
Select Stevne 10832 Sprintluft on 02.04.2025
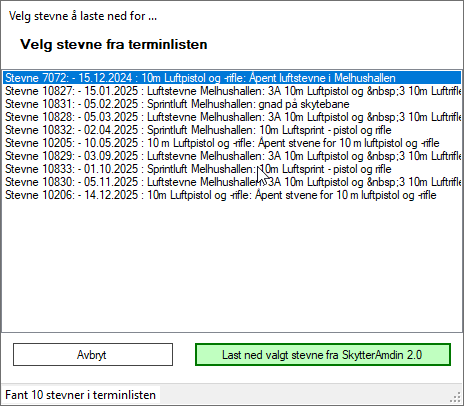232,130
